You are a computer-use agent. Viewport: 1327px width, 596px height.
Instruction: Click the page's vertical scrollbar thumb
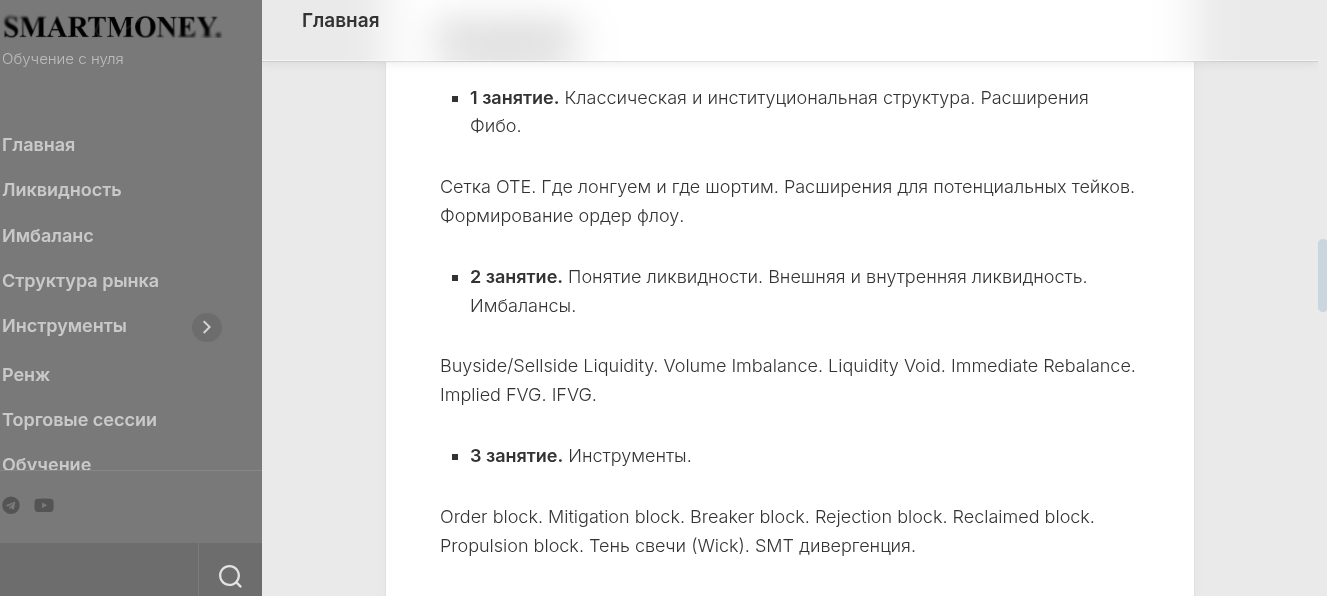point(1321,275)
